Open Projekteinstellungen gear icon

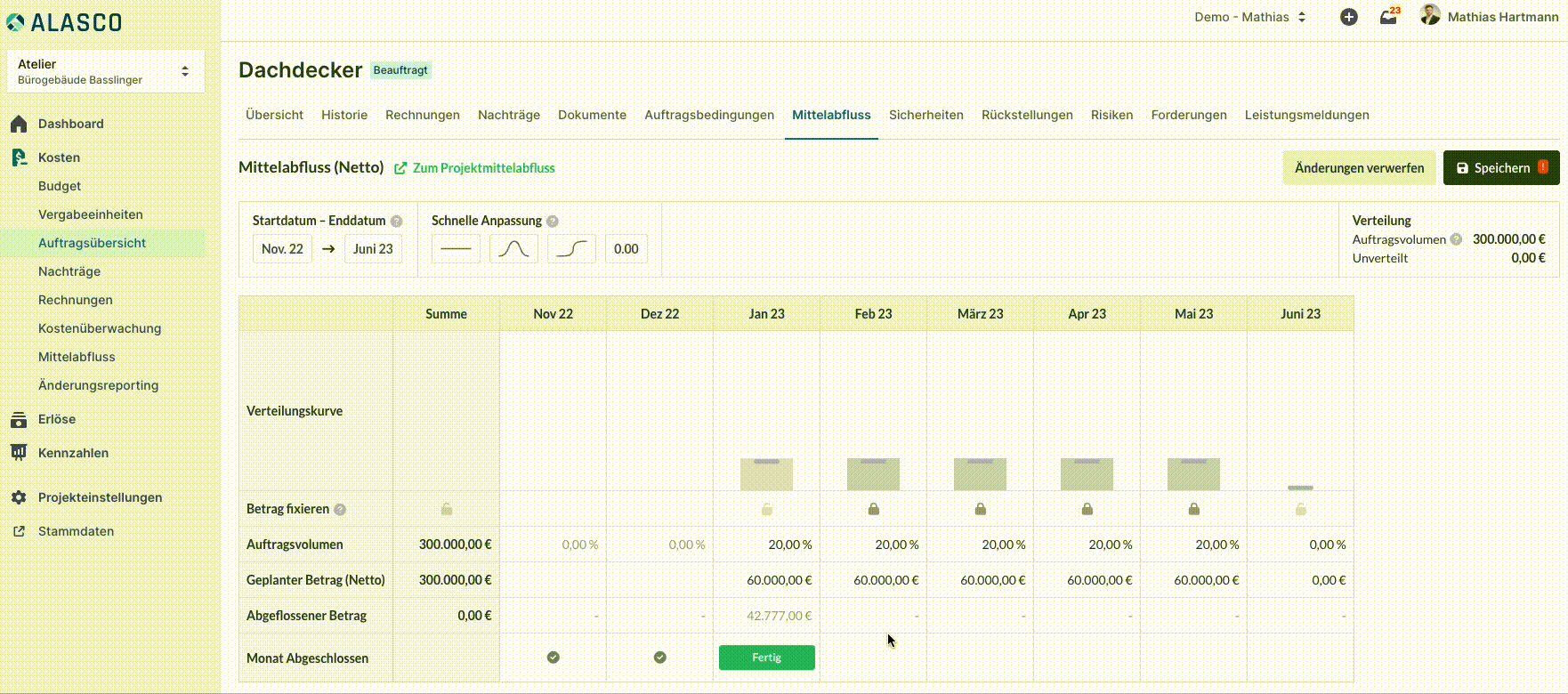coord(19,497)
